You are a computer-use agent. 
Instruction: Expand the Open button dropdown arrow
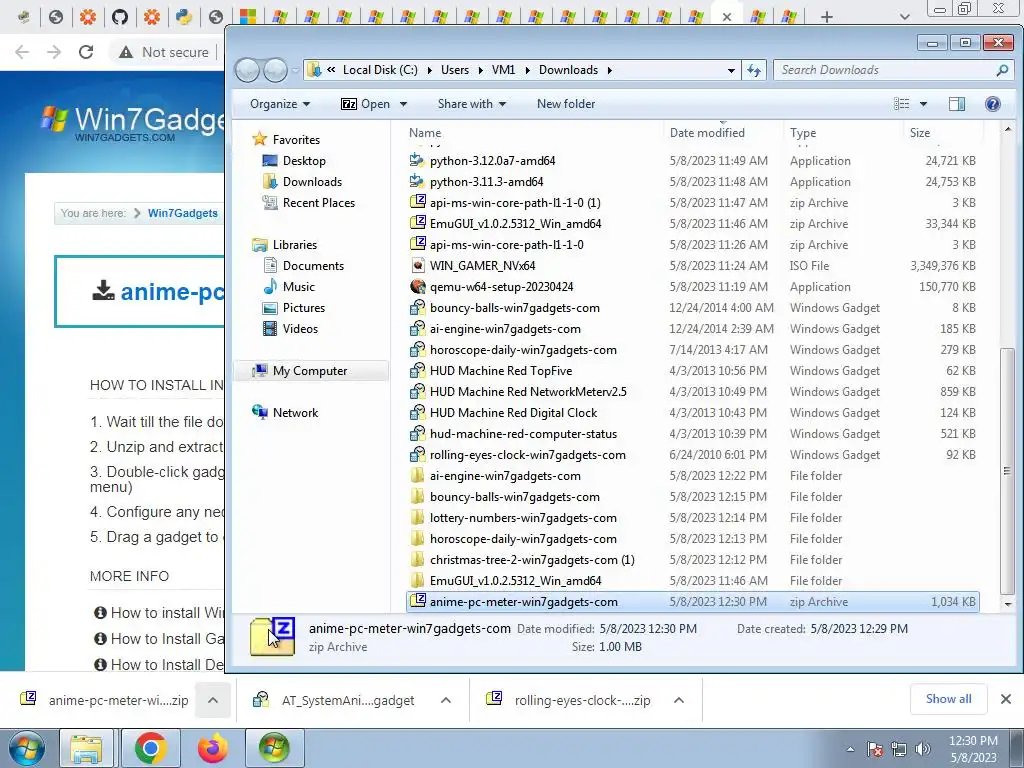[404, 104]
